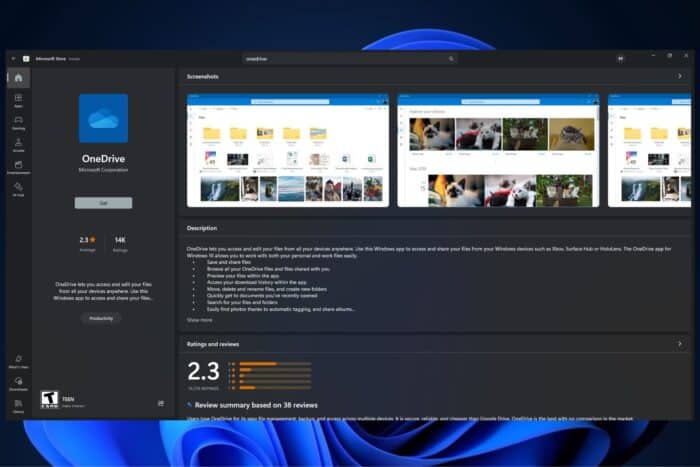Click the 'Save and share files' bullet
Viewport: 700px width, 467px height.
click(229, 263)
